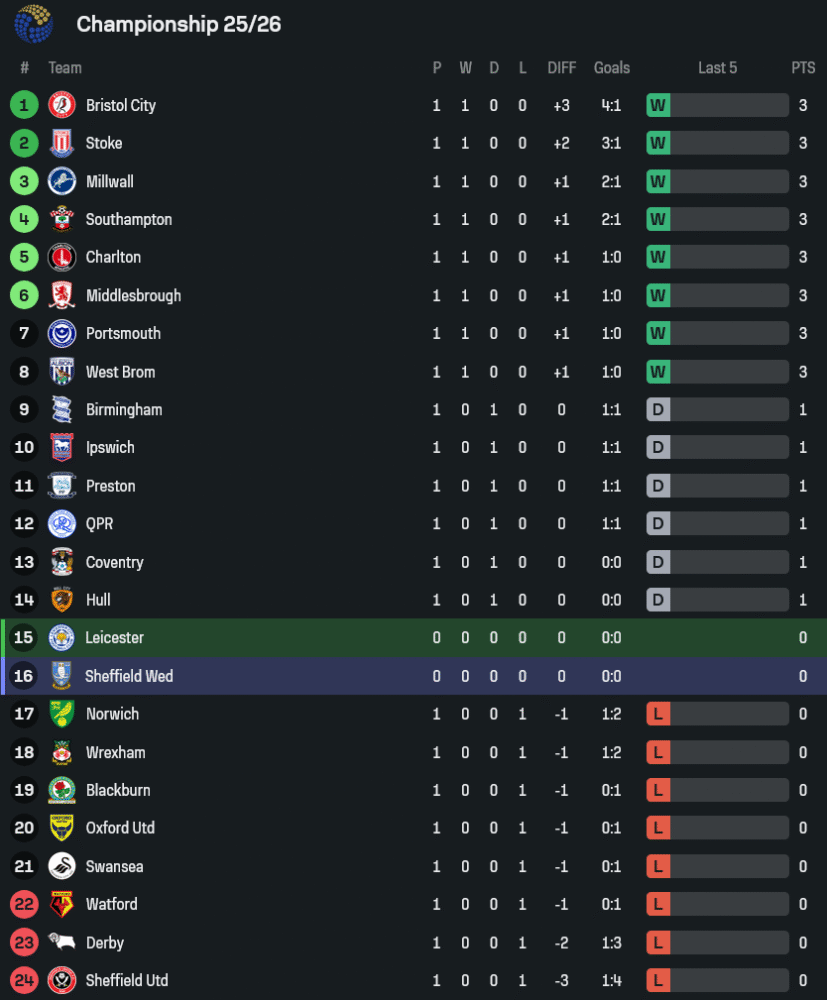Click the Norwich canary crest
Screen dimensions: 827x1000
point(62,714)
